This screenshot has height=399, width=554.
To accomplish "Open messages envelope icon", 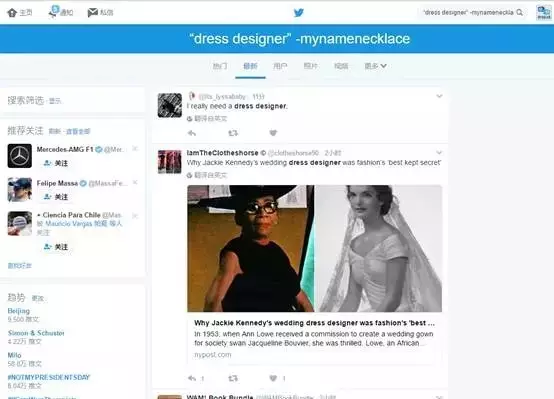I will (x=93, y=13).
